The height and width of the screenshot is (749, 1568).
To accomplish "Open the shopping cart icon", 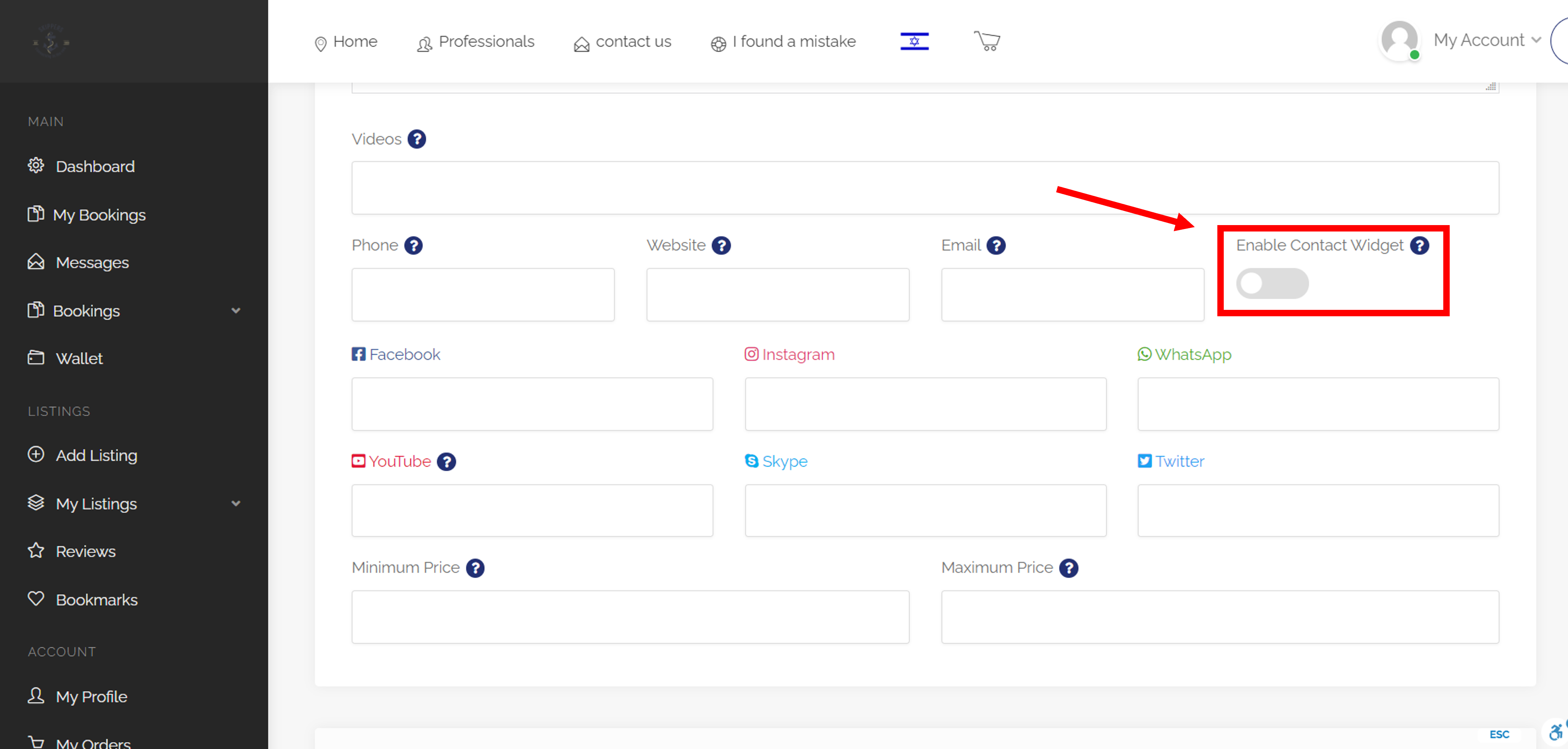I will [x=987, y=41].
